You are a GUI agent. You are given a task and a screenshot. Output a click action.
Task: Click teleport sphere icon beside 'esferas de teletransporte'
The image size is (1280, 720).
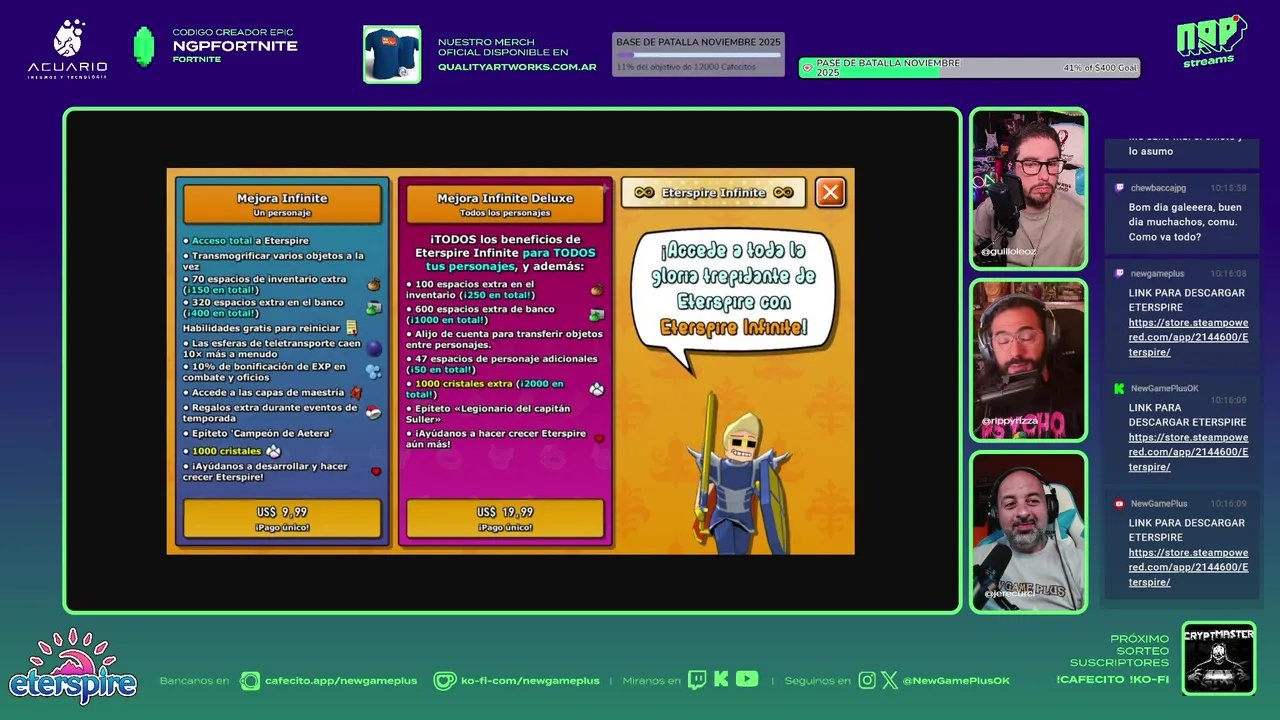pyautogui.click(x=374, y=348)
